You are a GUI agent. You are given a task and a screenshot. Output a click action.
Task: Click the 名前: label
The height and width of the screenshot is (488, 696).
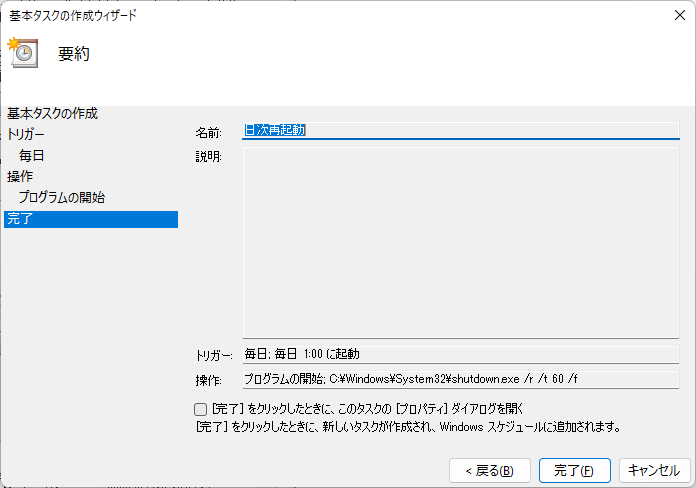point(209,133)
